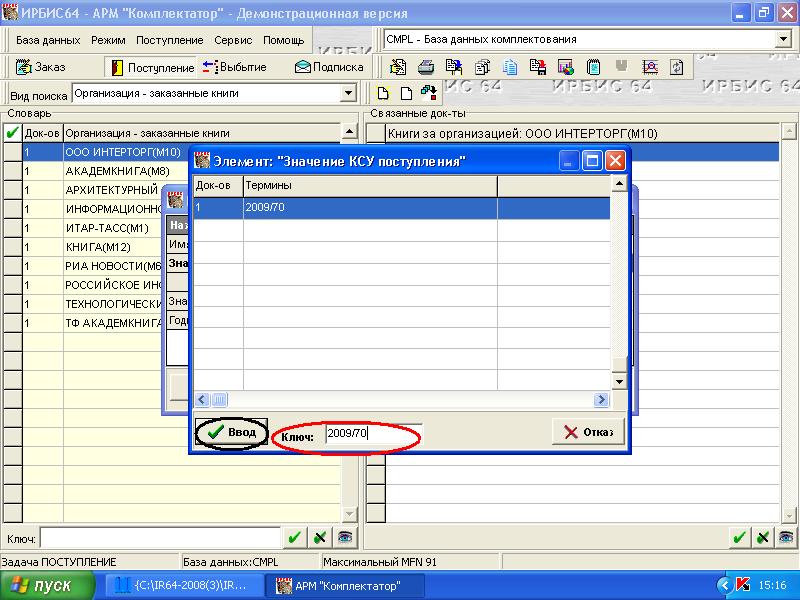
Task: Open the Вид поиска dropdown
Action: click(x=348, y=94)
